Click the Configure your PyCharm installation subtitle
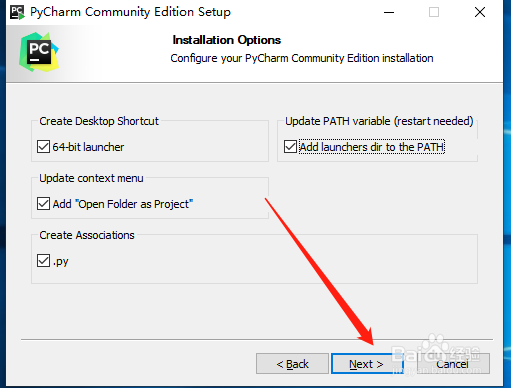Viewport: 511px width, 388px height. click(302, 58)
